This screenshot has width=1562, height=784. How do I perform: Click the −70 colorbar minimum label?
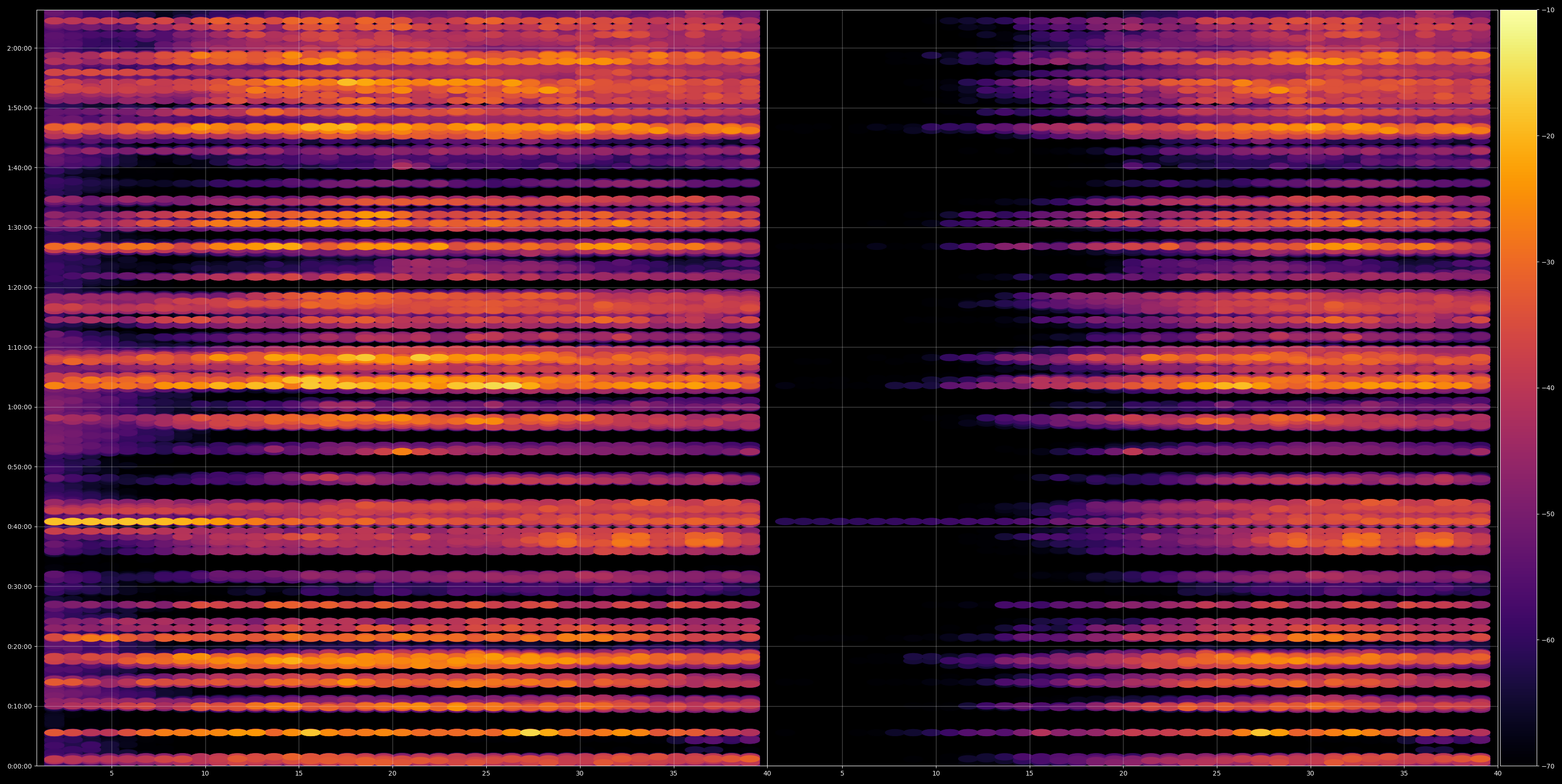coord(1548,766)
